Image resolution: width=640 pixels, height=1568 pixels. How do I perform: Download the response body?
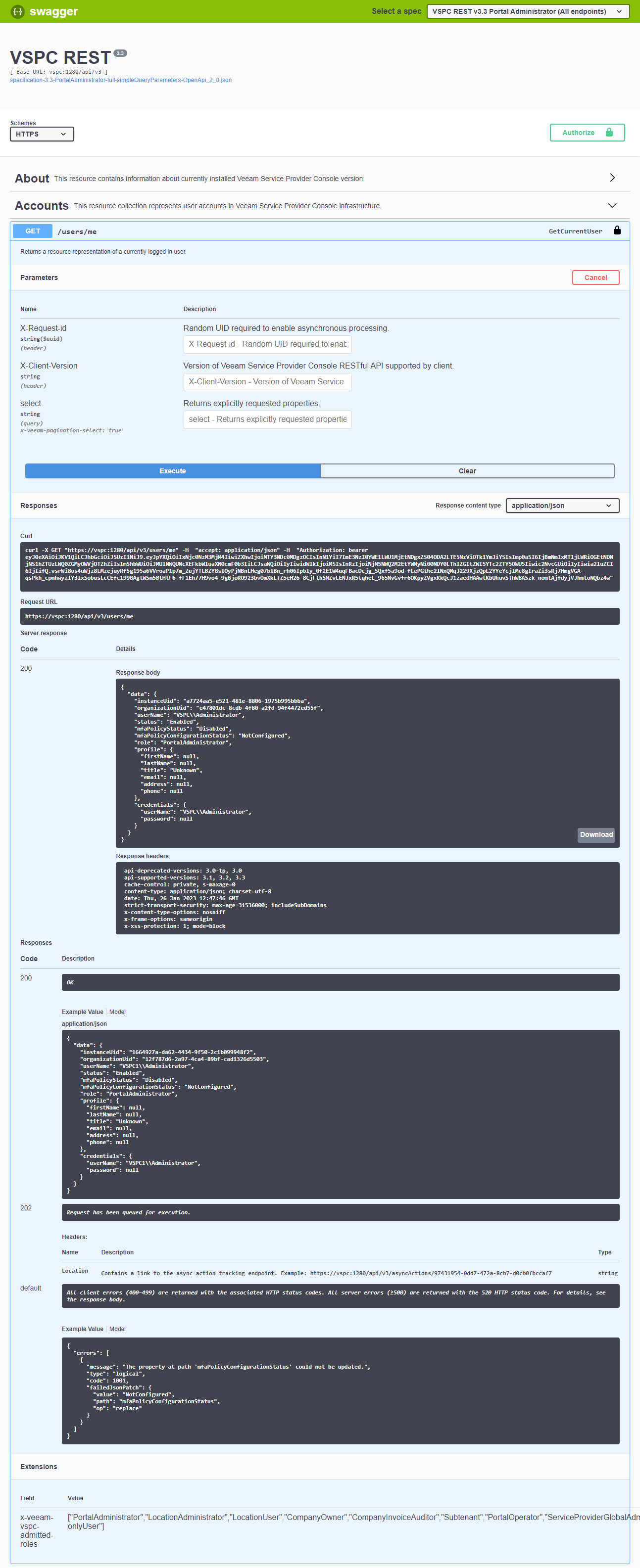(x=596, y=834)
